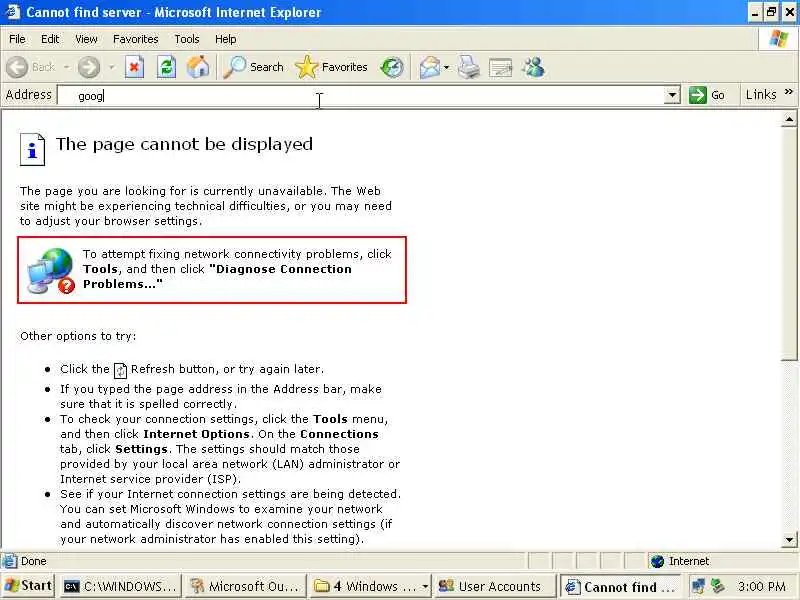Open the Forward history dropdown arrow
Screen dimensions: 800x600
pyautogui.click(x=111, y=67)
